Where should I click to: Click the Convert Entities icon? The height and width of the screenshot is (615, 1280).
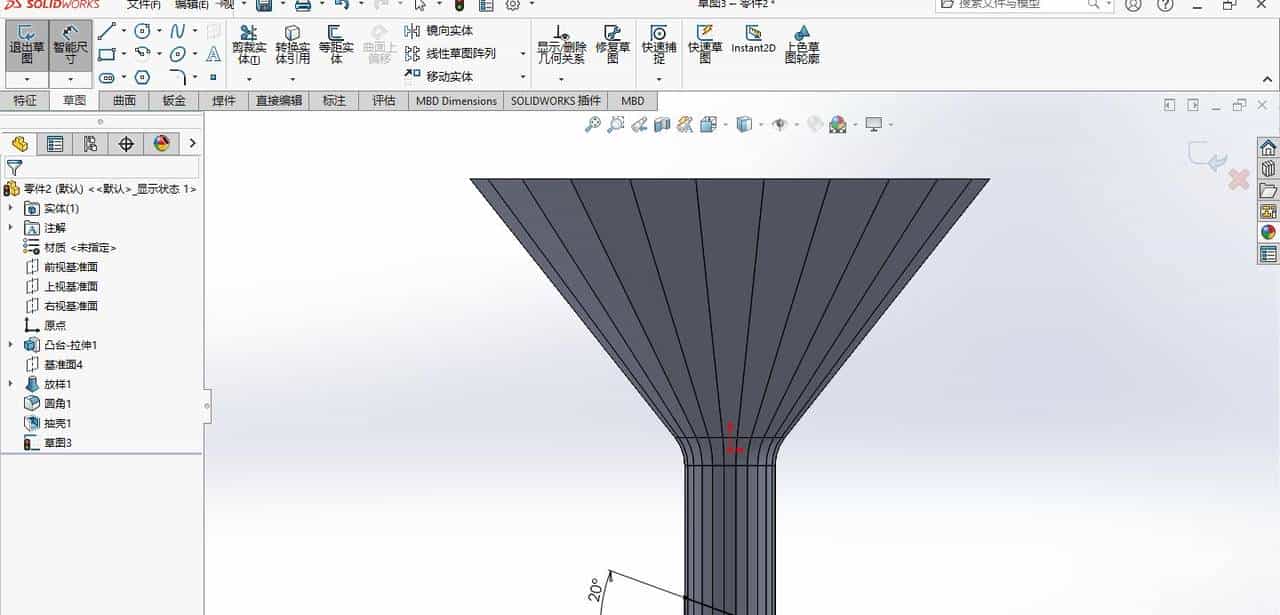click(293, 40)
